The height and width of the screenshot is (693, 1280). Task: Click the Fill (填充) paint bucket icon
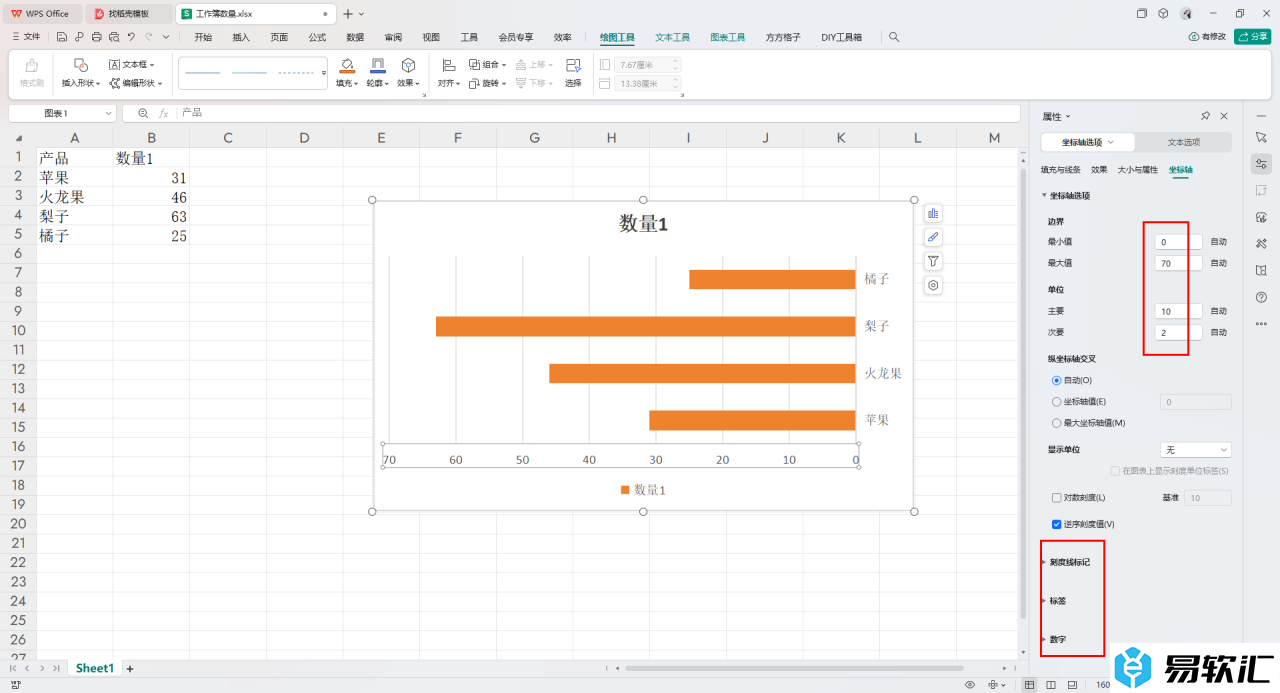coord(347,65)
